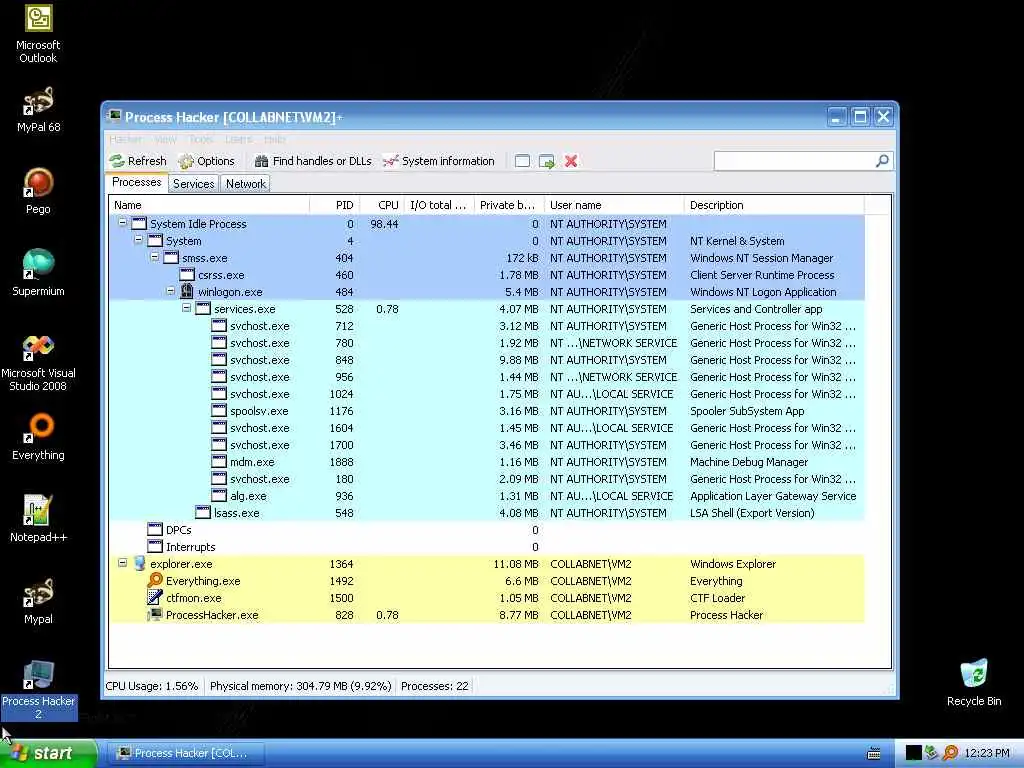The height and width of the screenshot is (768, 1024).
Task: Sort by the Name column header
Action: tap(208, 205)
